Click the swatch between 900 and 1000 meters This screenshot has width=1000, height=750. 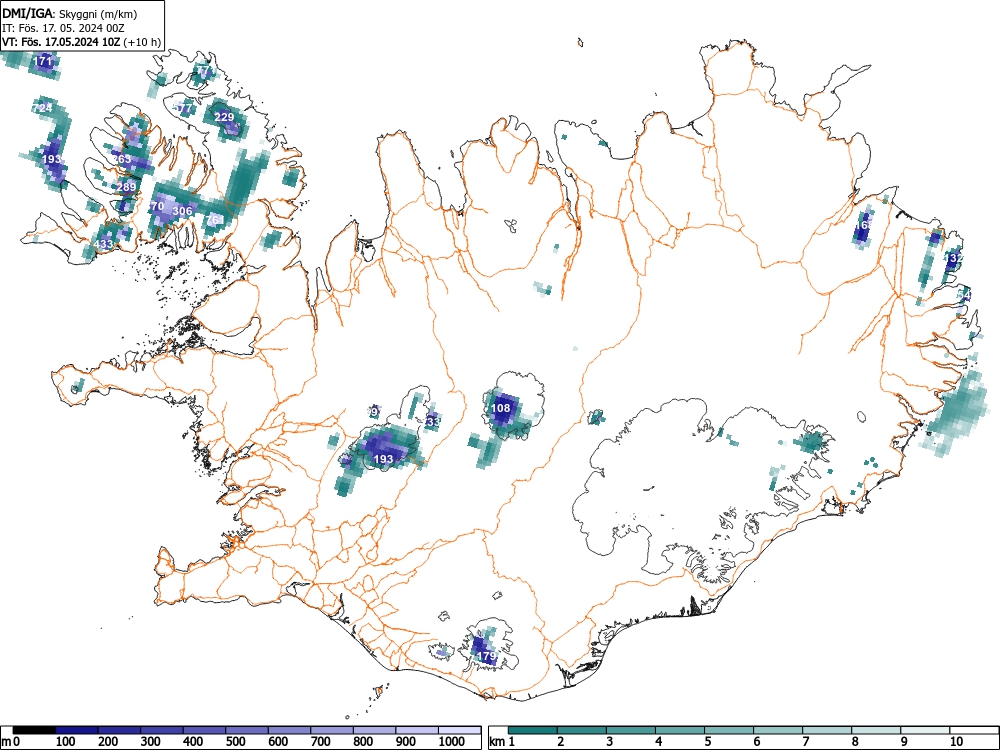click(417, 731)
